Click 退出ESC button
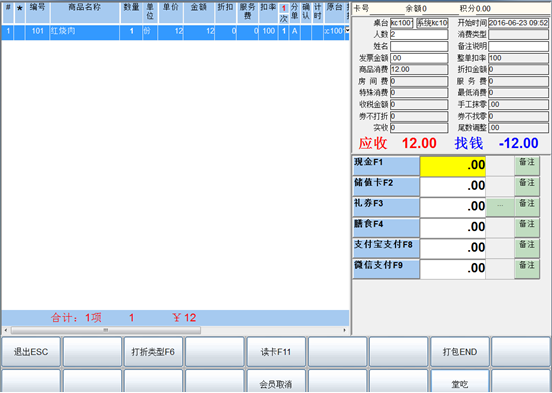The width and height of the screenshot is (552, 393). click(31, 351)
